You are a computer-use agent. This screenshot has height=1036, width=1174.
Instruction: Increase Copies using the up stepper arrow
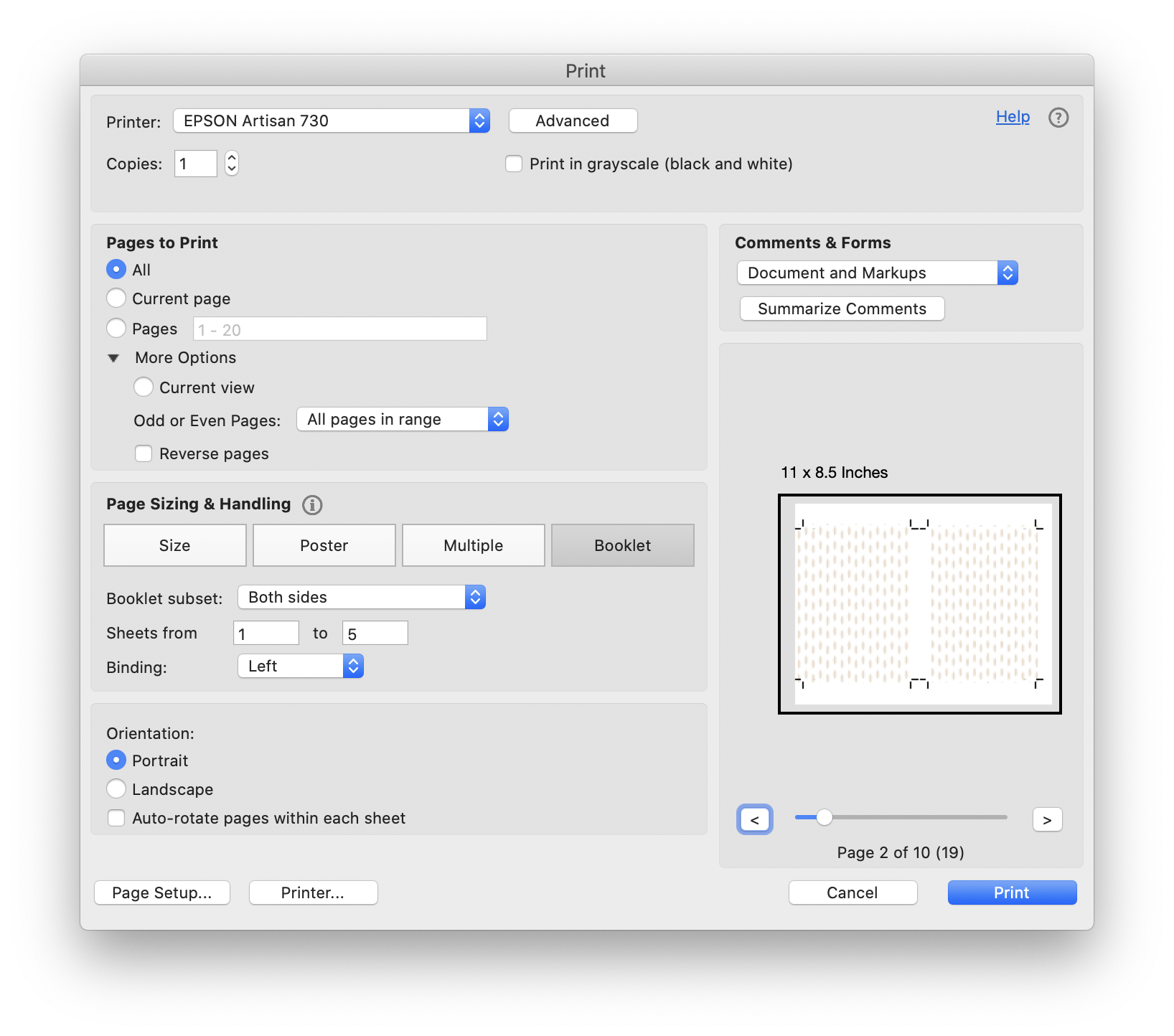tap(230, 157)
